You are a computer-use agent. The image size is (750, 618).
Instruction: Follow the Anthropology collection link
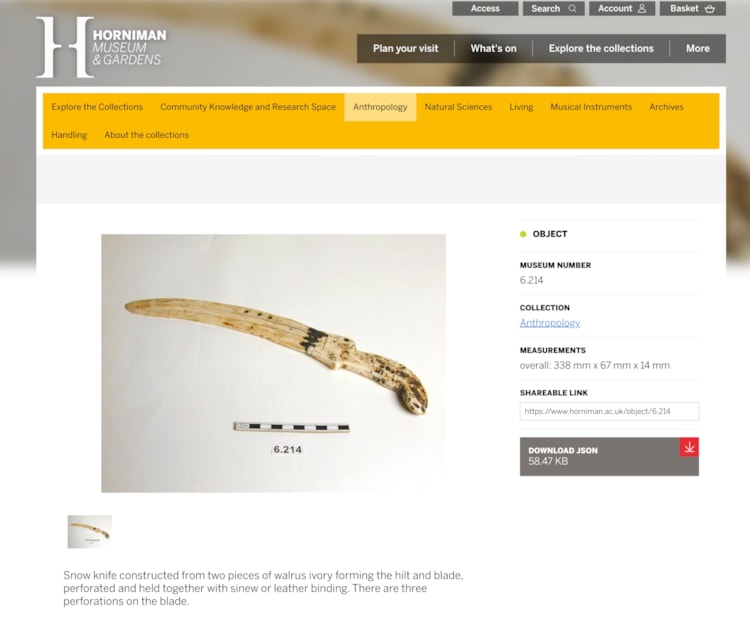click(x=550, y=323)
